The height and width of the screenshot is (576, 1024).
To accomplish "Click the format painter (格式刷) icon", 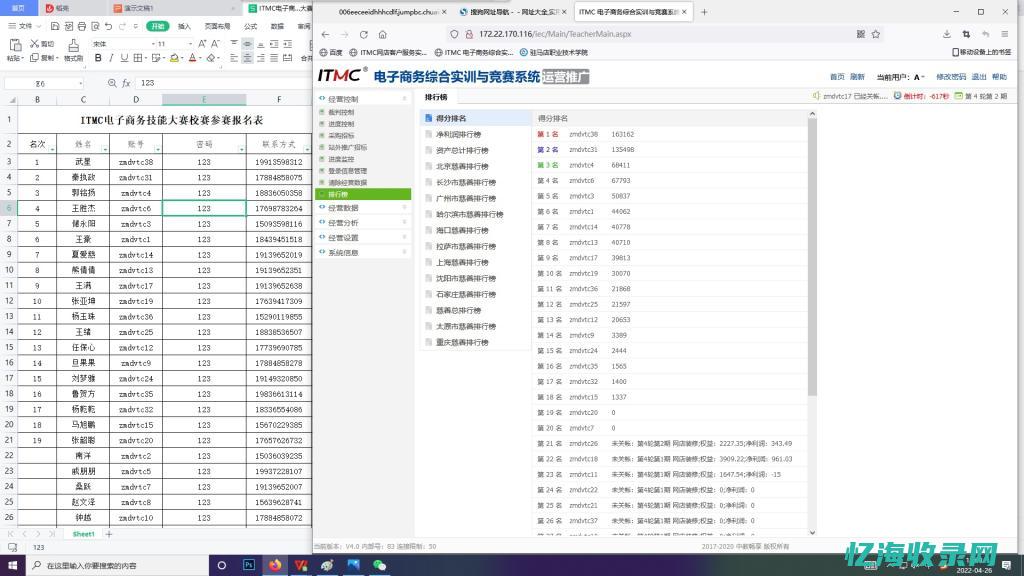I will pyautogui.click(x=73, y=50).
